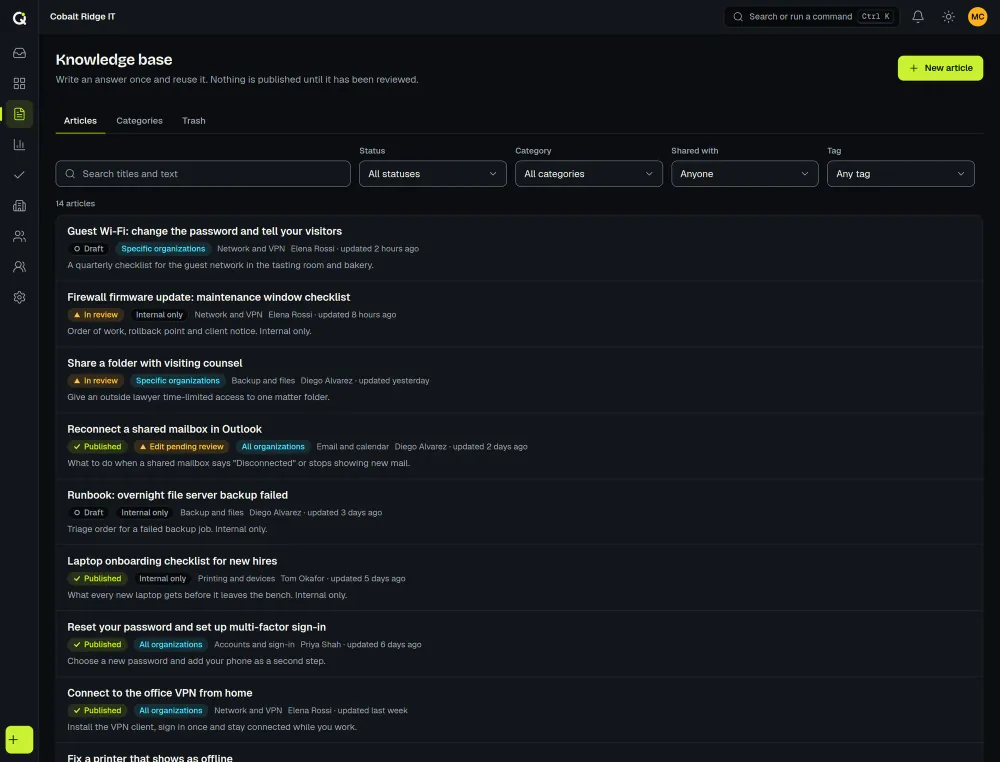1000x762 pixels.
Task: Click In review badge on Share a folder row
Action: (x=96, y=381)
